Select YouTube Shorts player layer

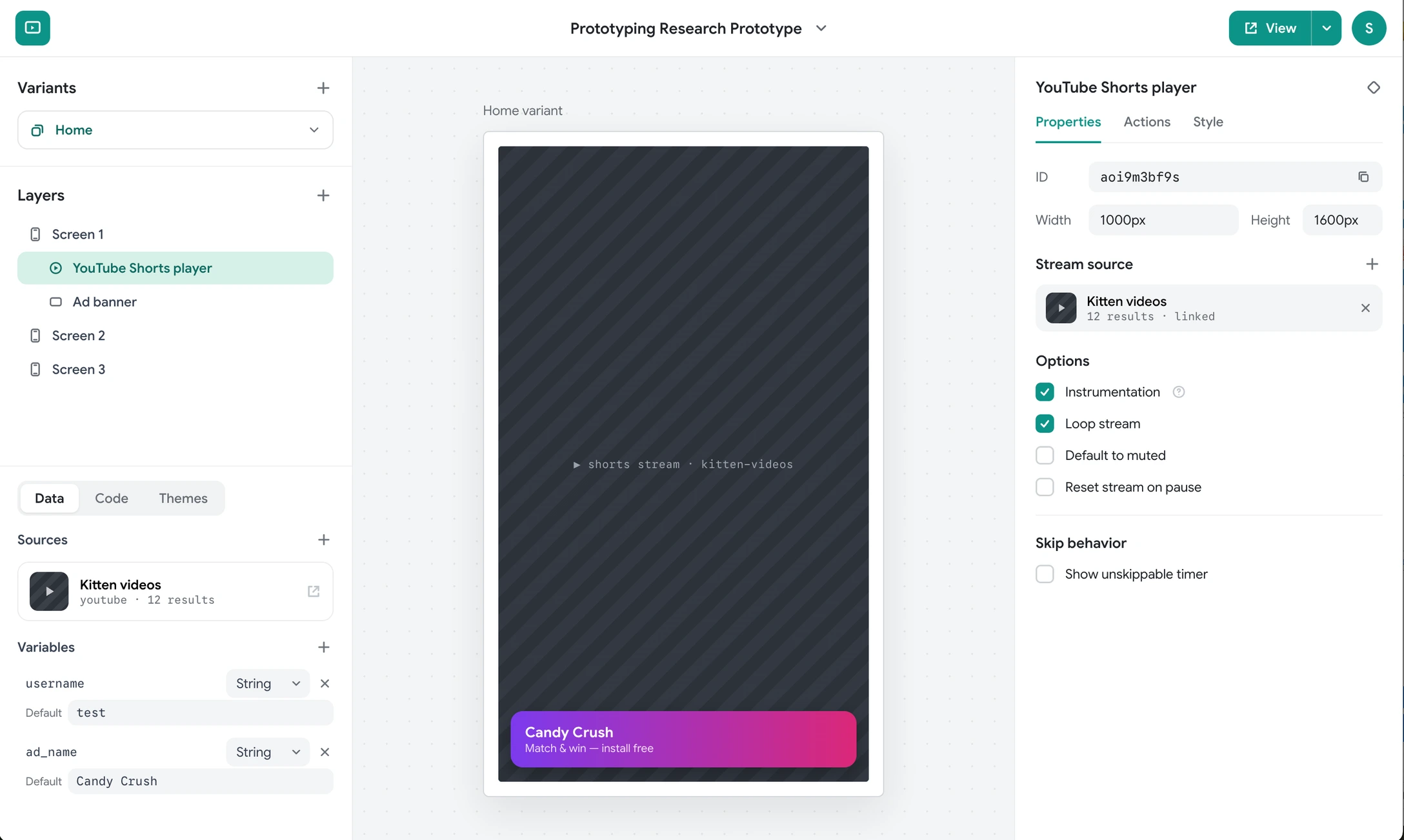(175, 268)
